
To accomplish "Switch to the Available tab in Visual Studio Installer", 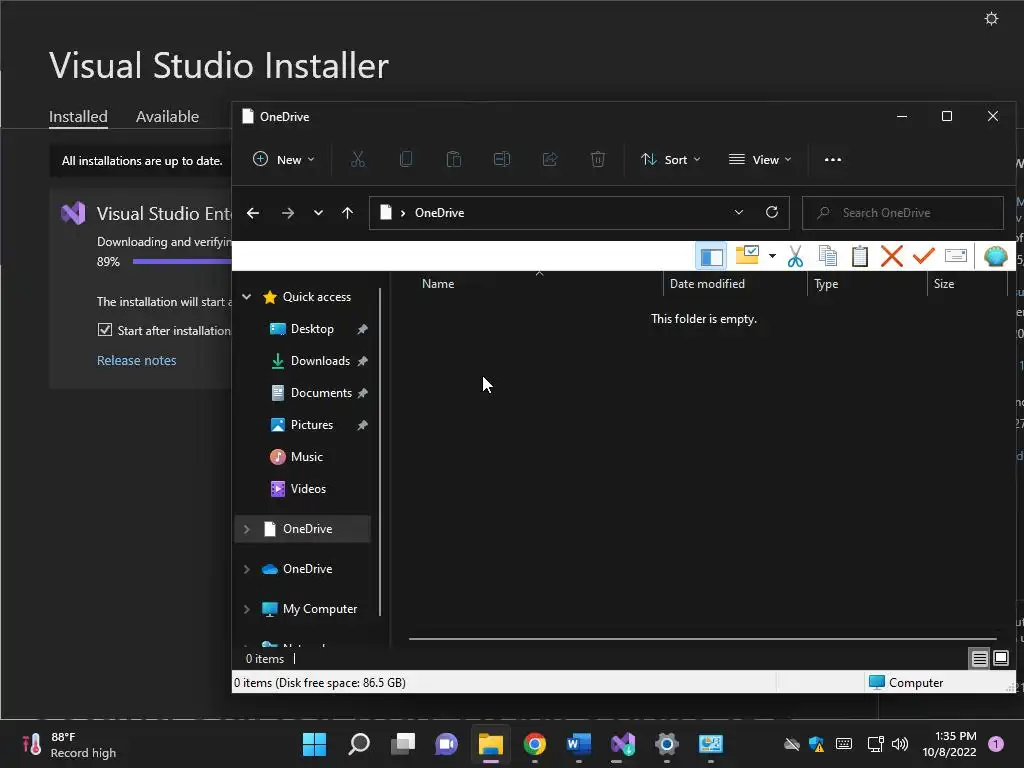I will (167, 116).
